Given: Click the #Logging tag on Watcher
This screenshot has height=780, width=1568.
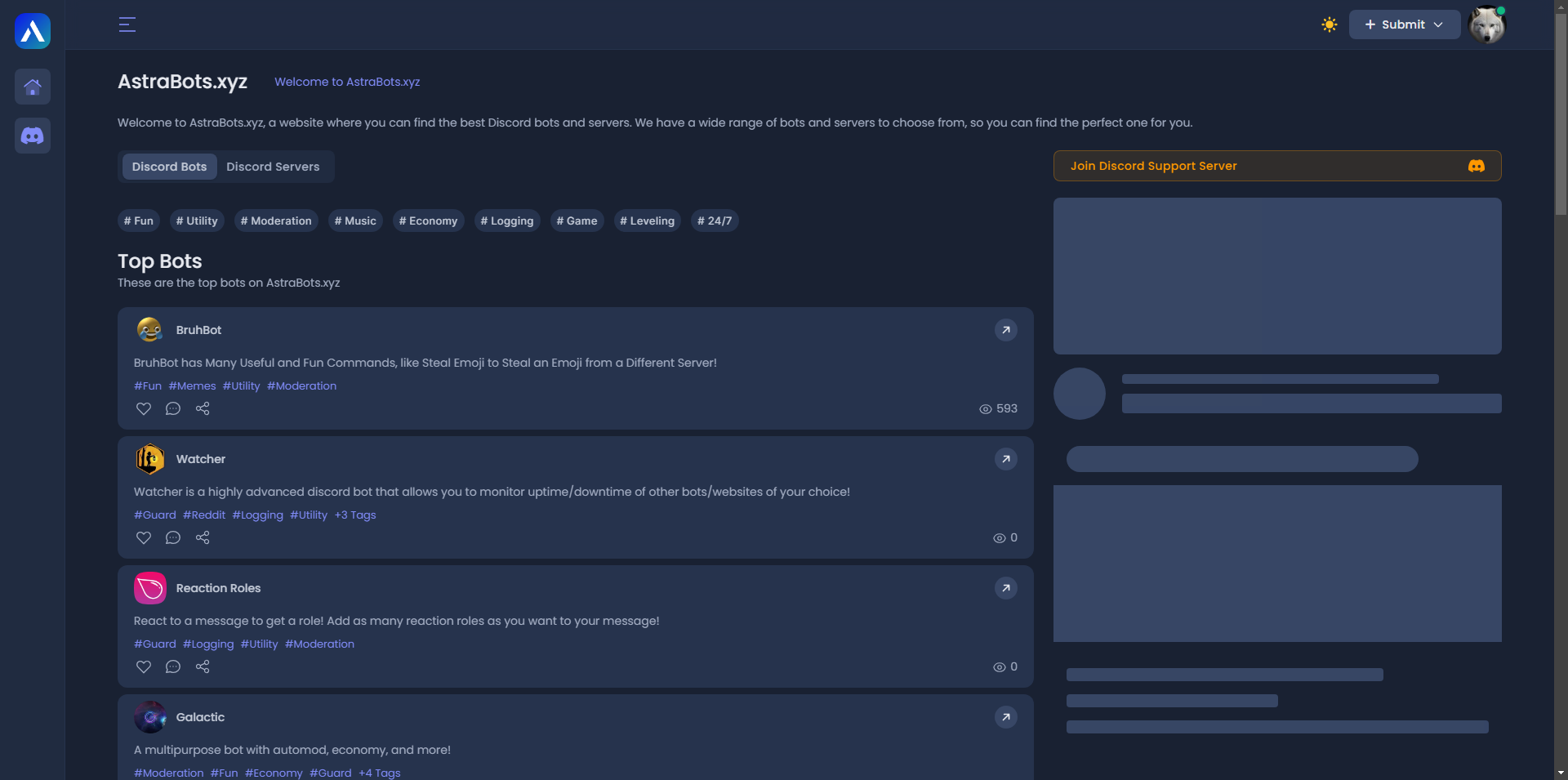Looking at the screenshot, I should (257, 515).
